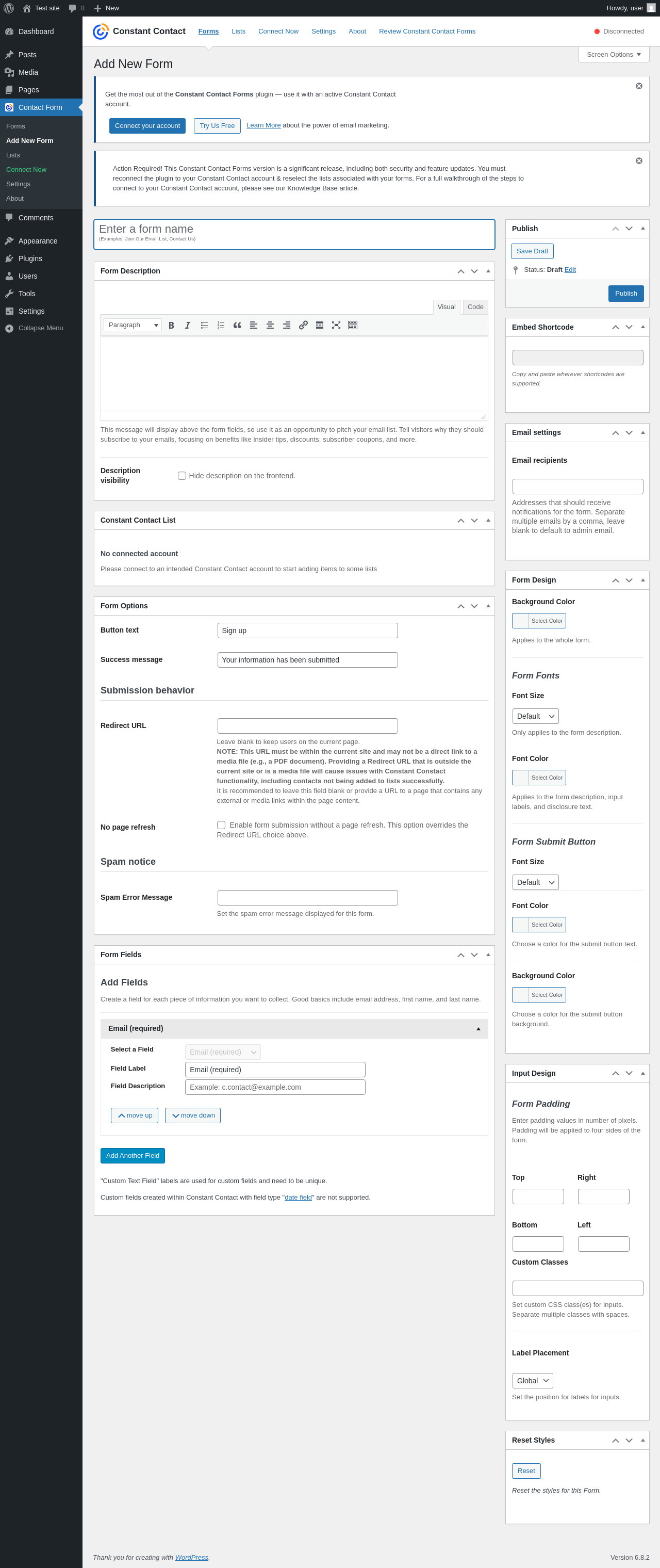Toggle the Form Options panel

(488, 606)
